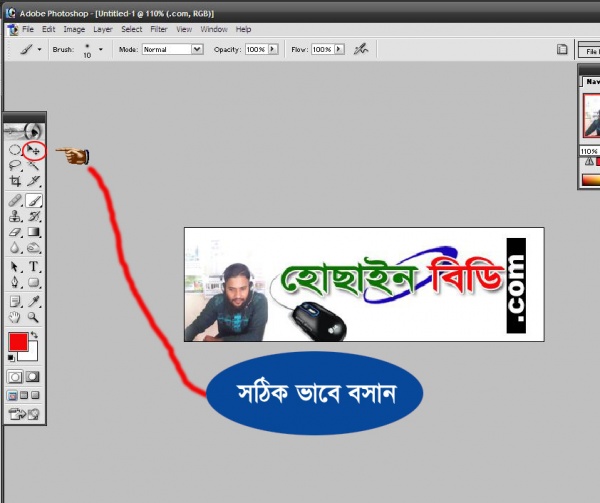Choose Full Screen with menu bar mode
The image size is (600, 503).
pyautogui.click(x=24, y=395)
